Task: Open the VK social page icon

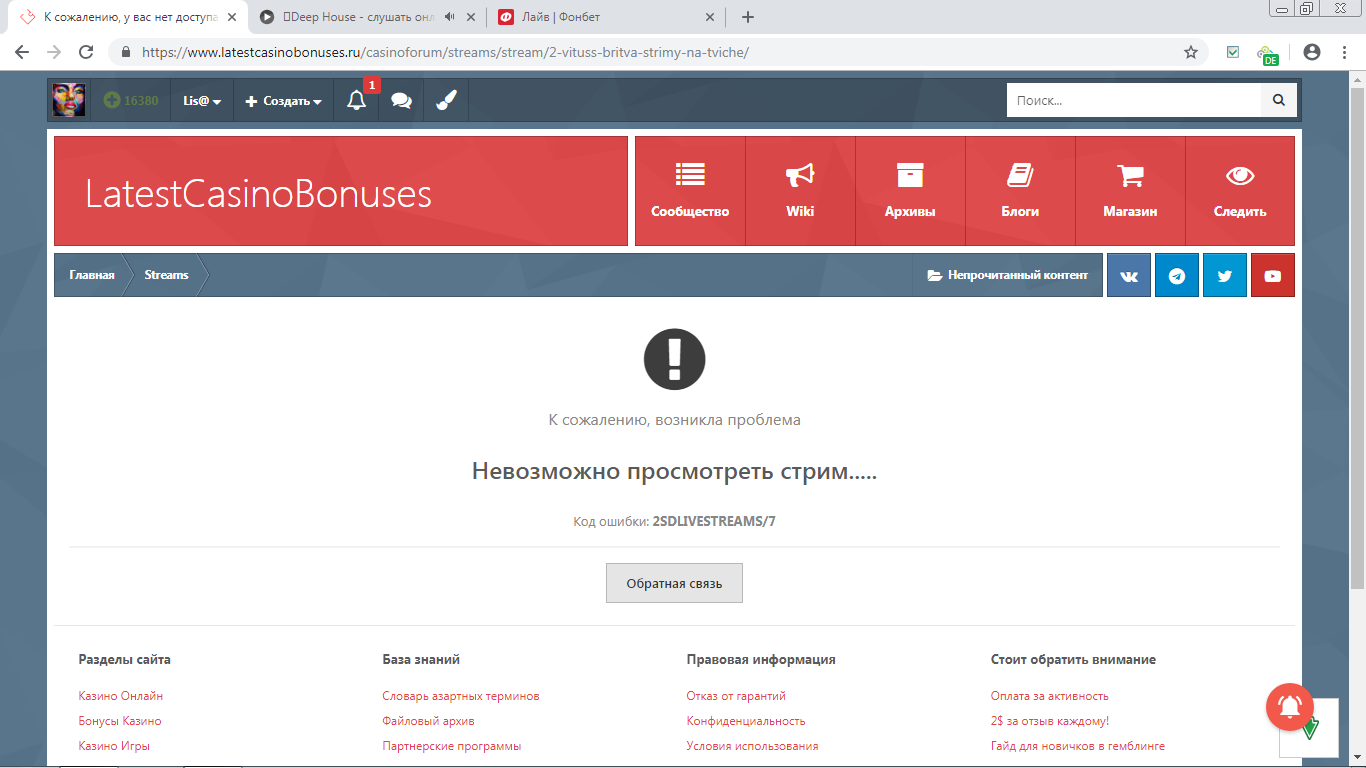Action: pos(1128,276)
